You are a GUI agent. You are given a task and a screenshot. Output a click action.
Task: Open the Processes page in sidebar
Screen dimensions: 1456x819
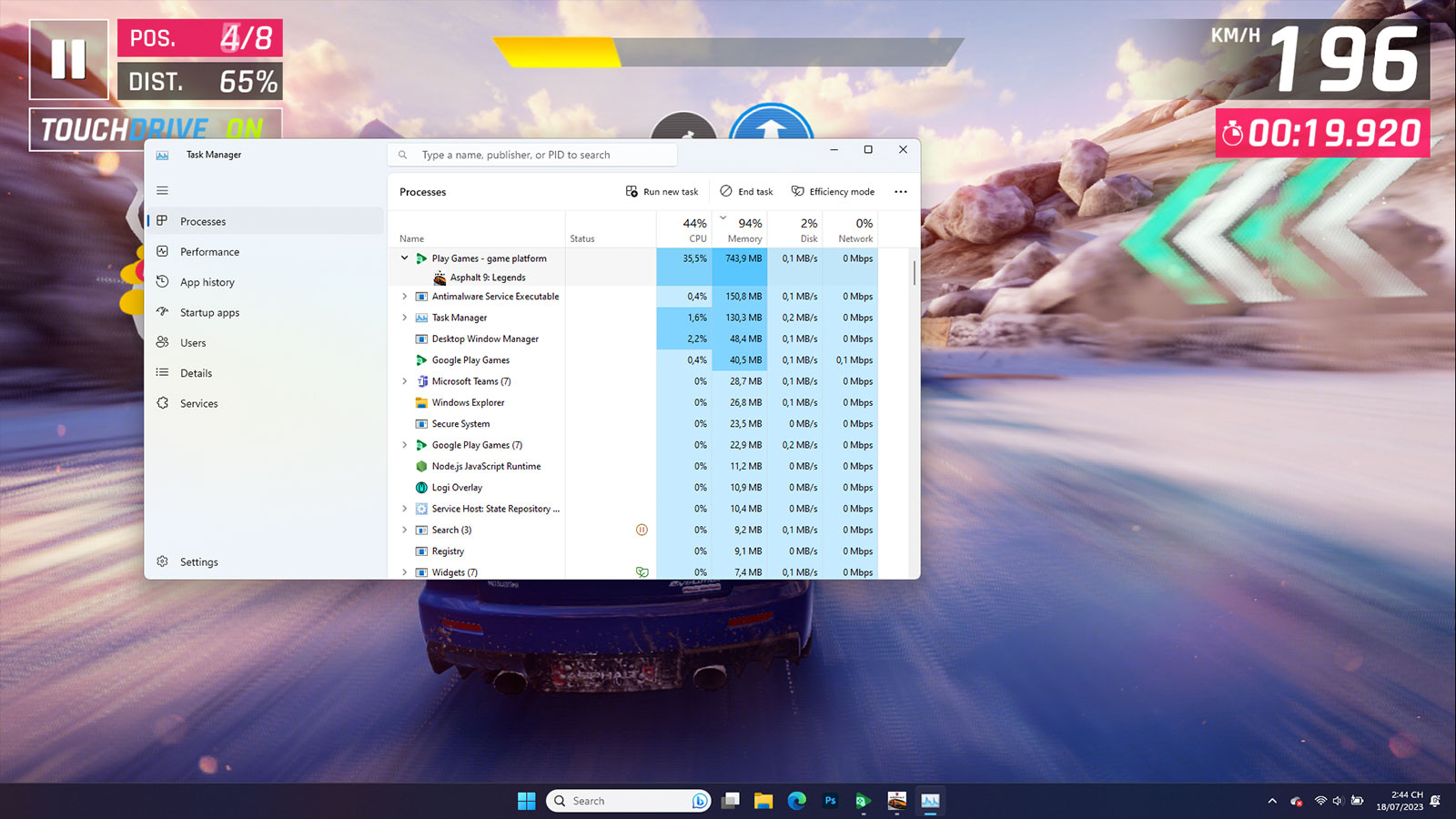265,221
